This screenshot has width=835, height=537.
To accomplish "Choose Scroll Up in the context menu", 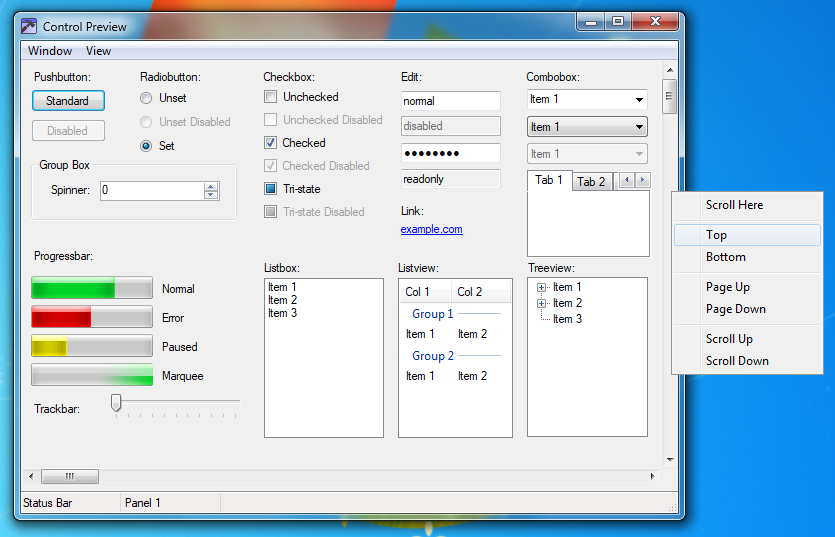I will click(x=747, y=339).
